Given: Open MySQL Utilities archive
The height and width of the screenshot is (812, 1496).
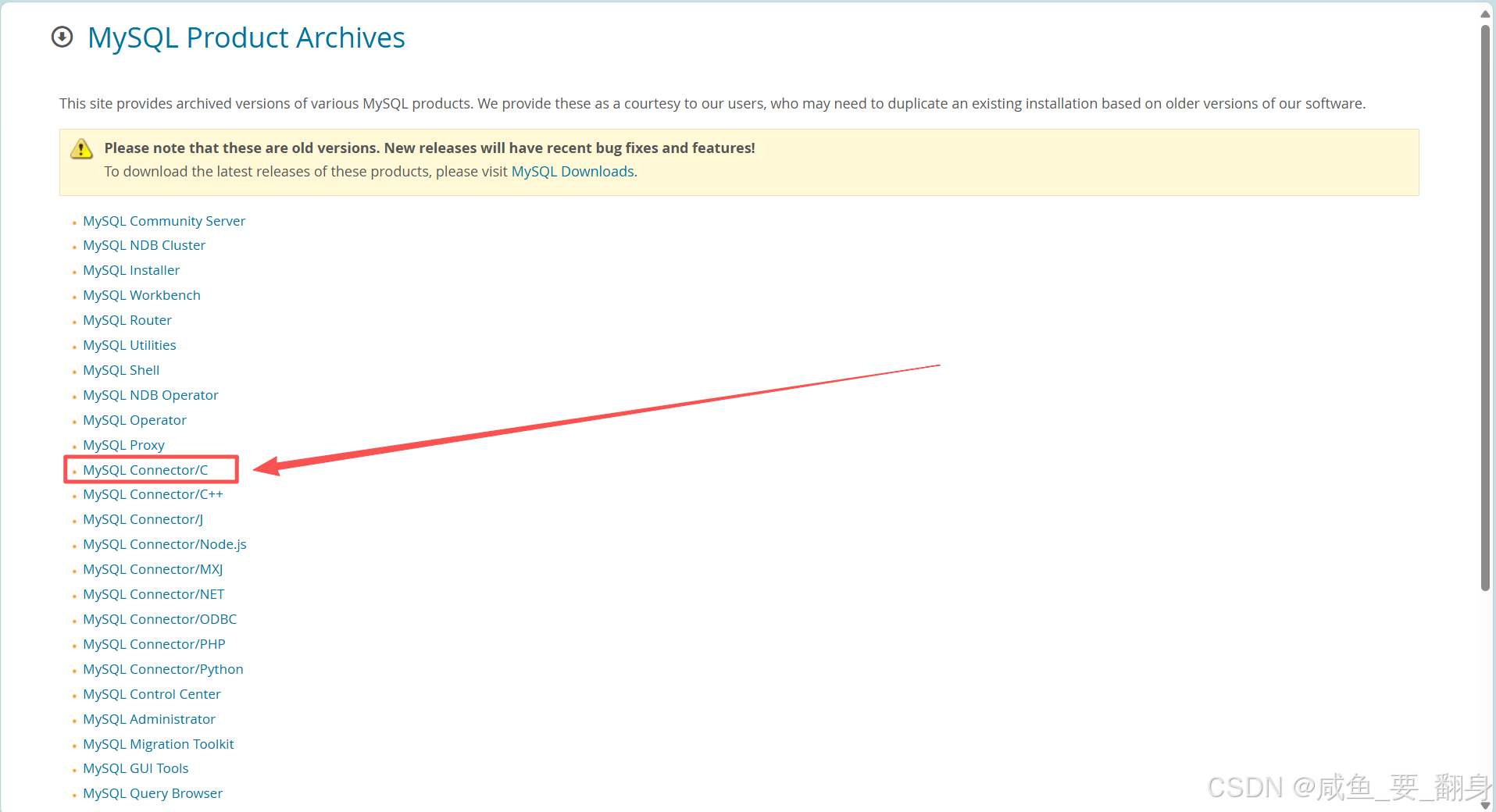Looking at the screenshot, I should coord(130,345).
